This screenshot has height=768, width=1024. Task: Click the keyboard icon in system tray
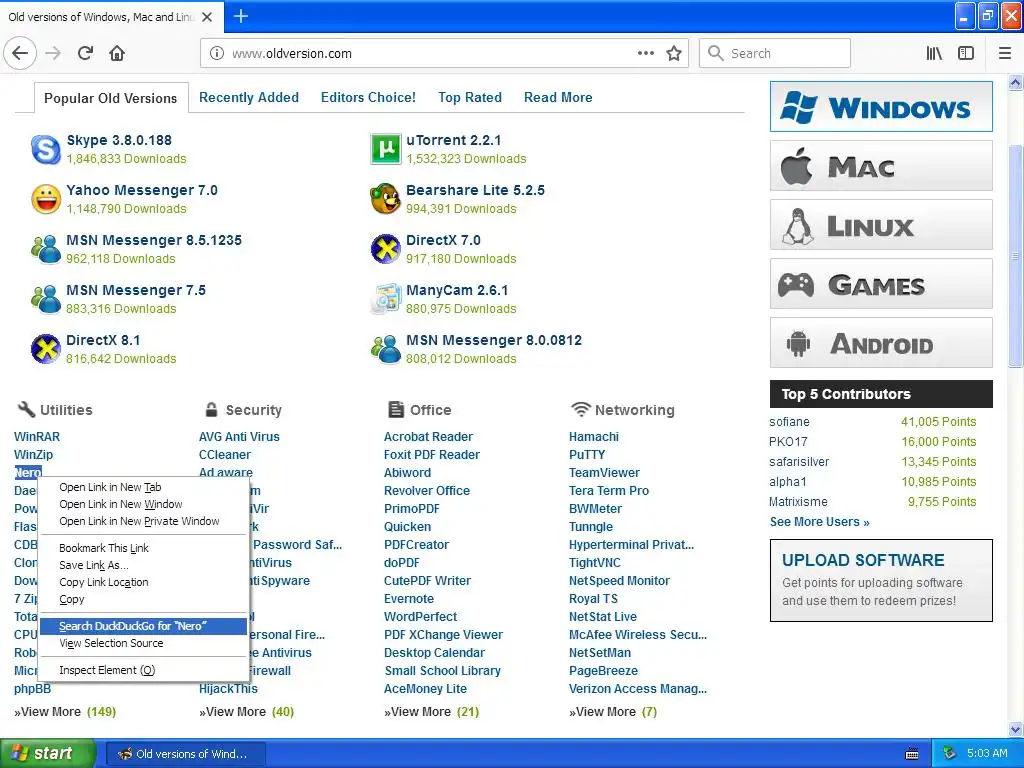(x=912, y=754)
